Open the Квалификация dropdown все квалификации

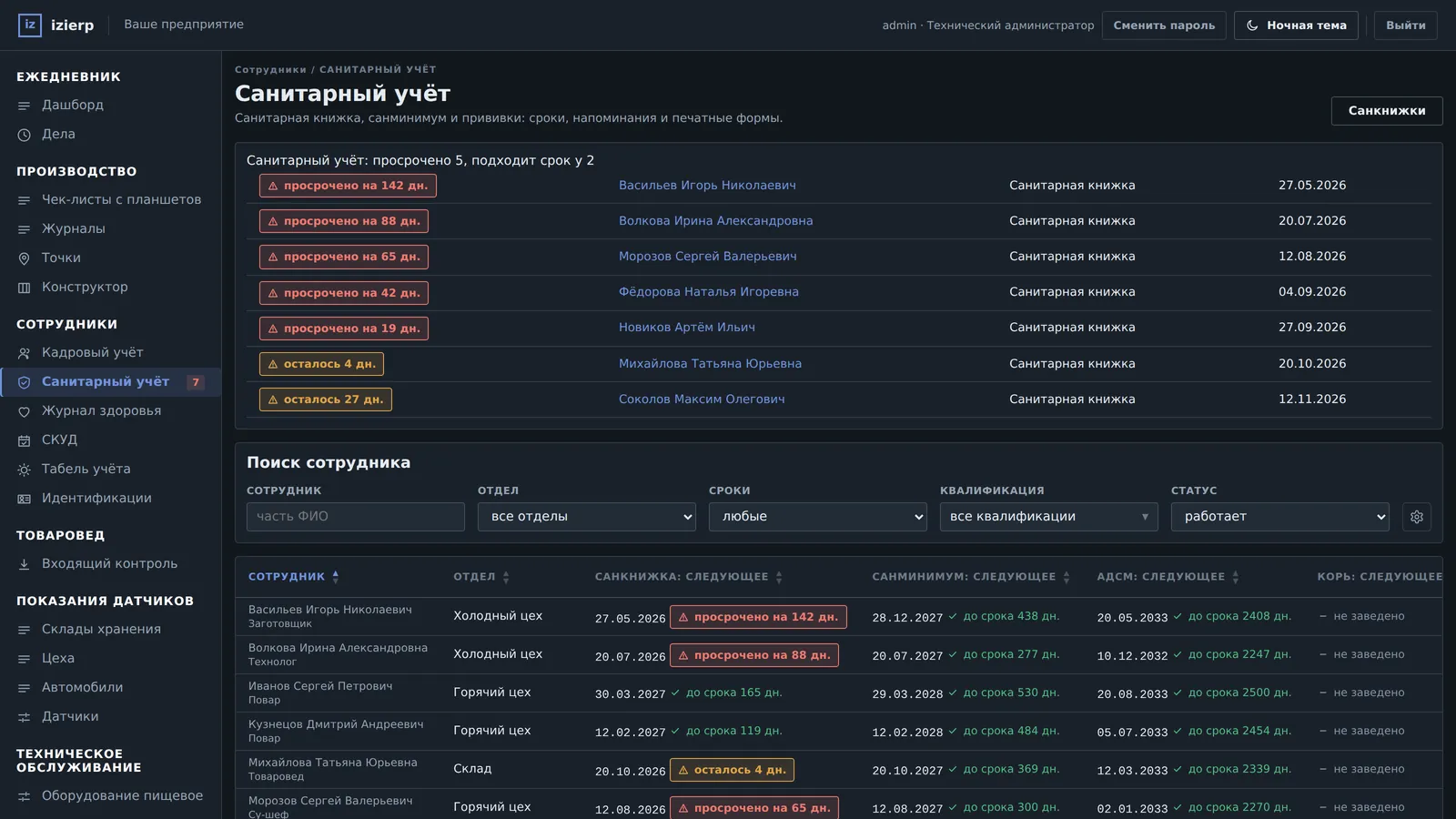click(1049, 517)
